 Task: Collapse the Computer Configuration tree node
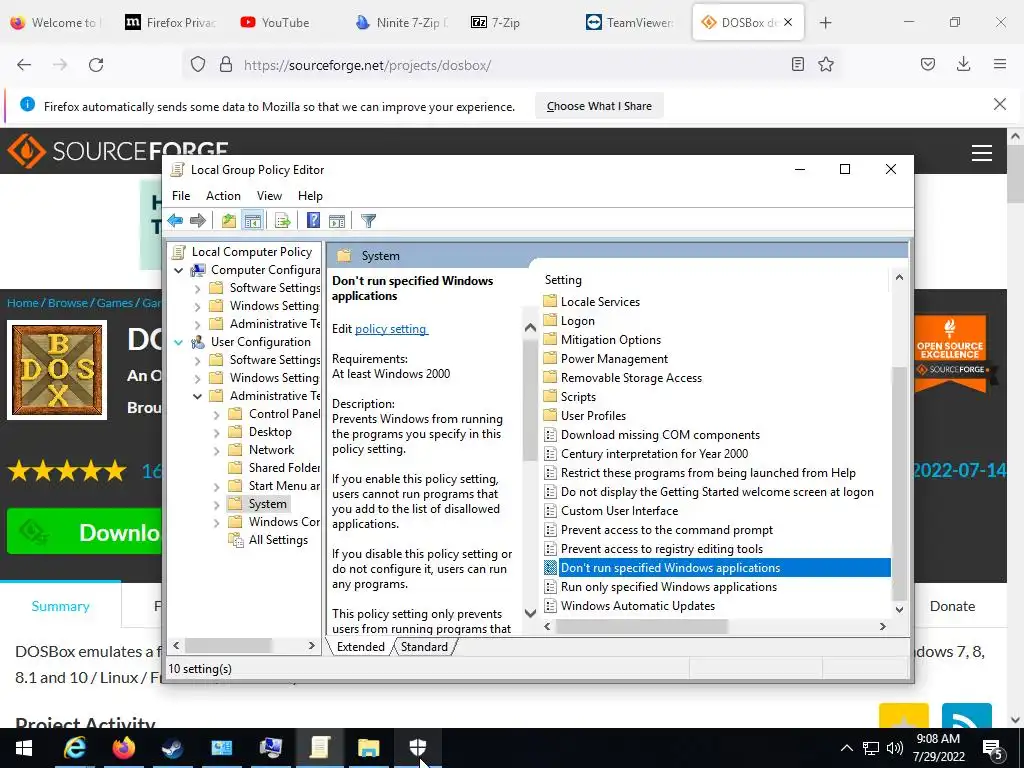tap(178, 270)
